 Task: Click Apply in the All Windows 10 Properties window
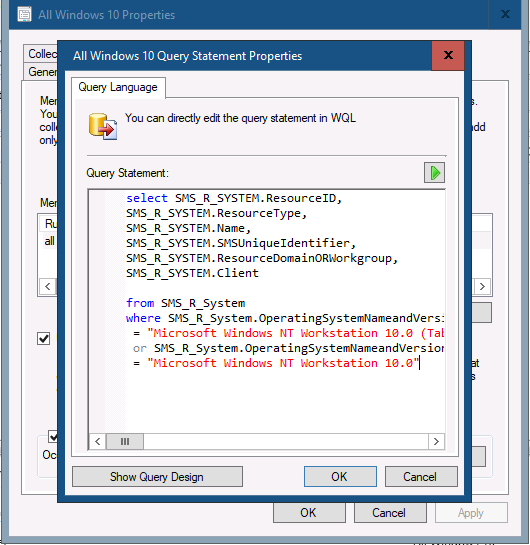click(x=471, y=513)
